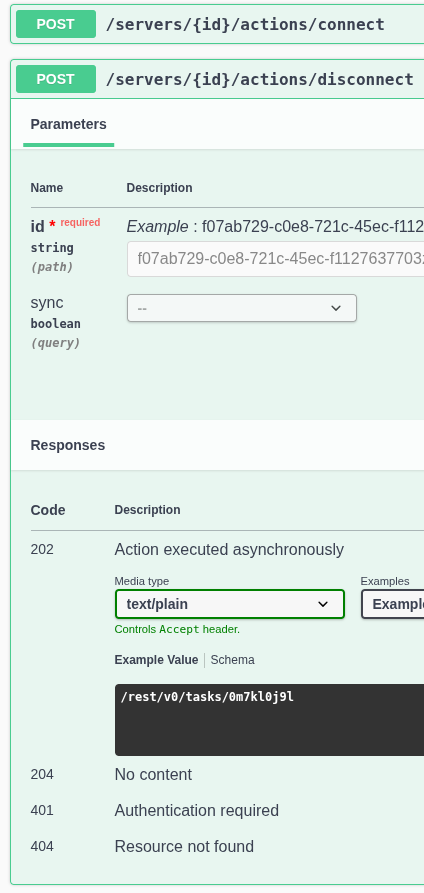Image resolution: width=424 pixels, height=893 pixels.
Task: Expand the /servers/{id}/actions/connect endpoint
Action: point(245,24)
